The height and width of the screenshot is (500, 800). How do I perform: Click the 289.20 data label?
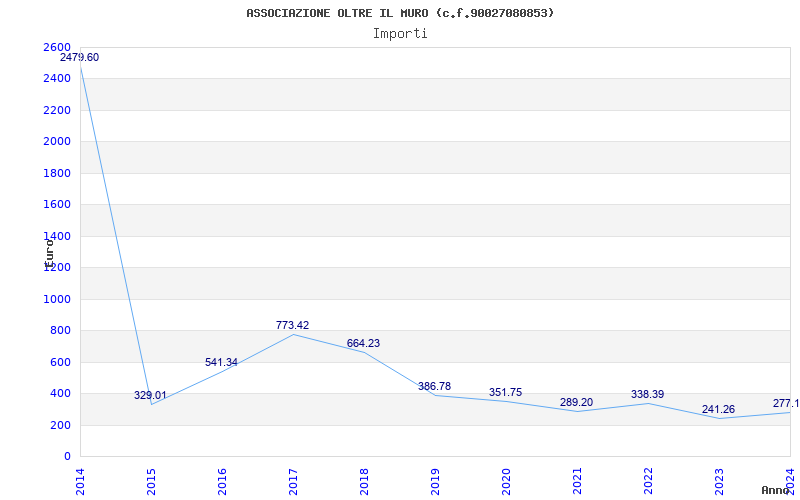point(576,402)
